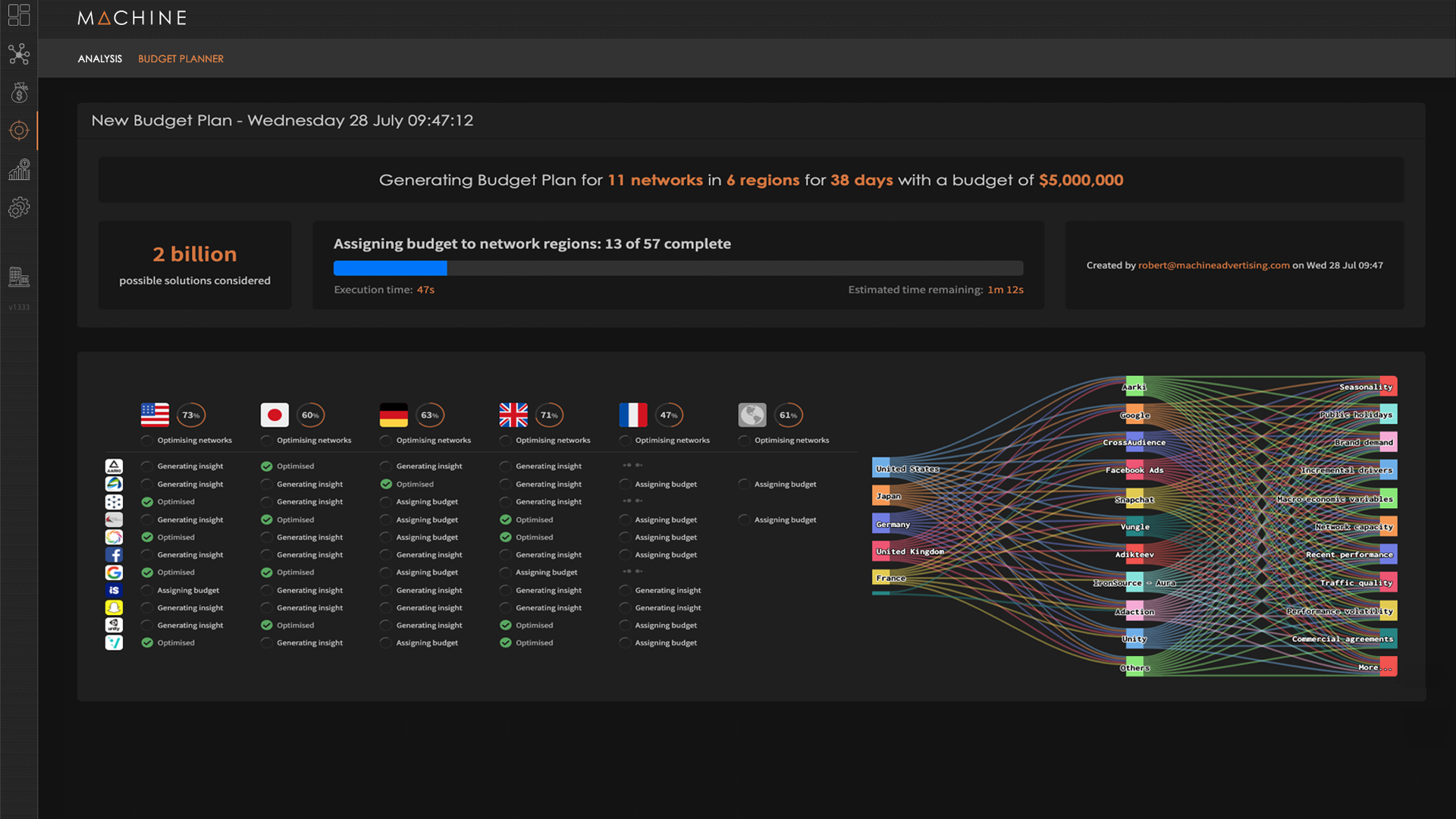Image resolution: width=1456 pixels, height=819 pixels.
Task: Open the Budget Planner tab
Action: [180, 58]
